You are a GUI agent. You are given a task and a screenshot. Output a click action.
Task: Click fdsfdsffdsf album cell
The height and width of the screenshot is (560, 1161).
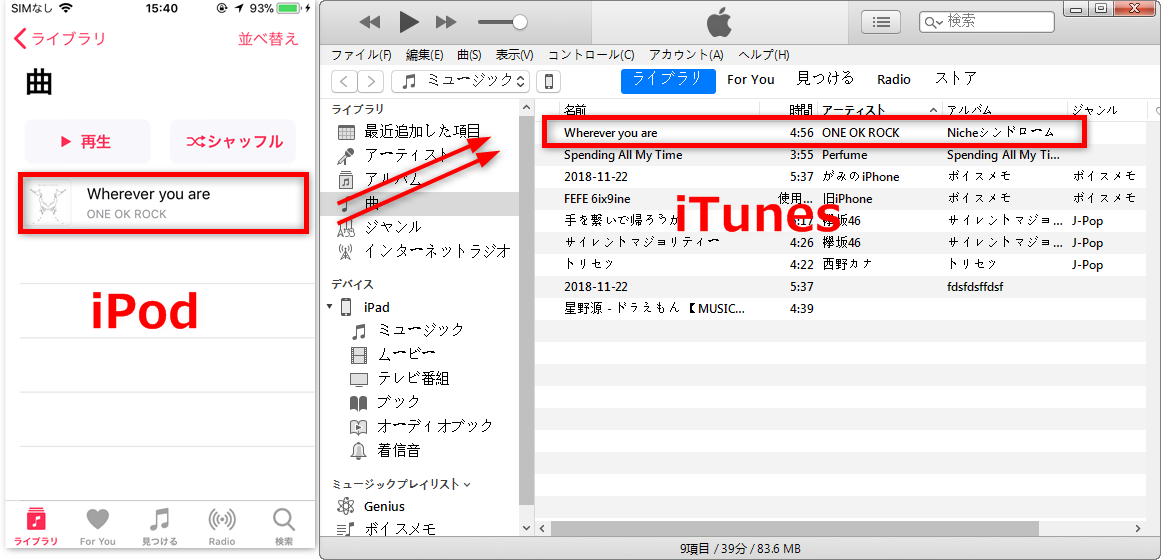click(x=975, y=287)
